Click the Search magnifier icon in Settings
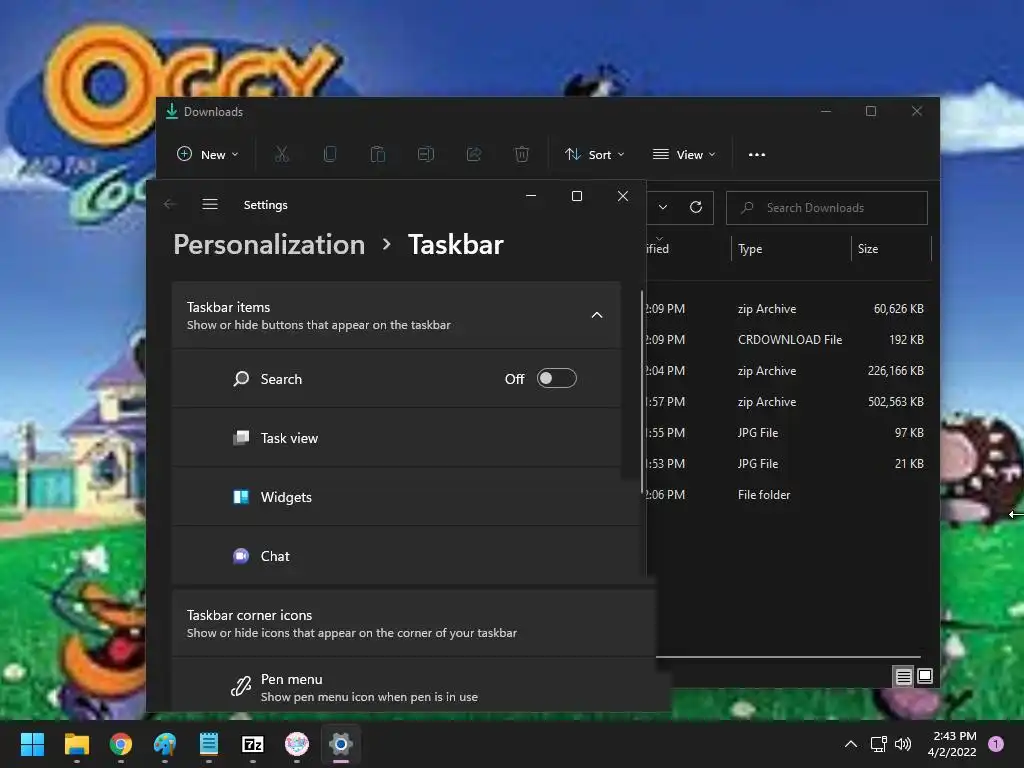This screenshot has width=1024, height=768. click(241, 379)
